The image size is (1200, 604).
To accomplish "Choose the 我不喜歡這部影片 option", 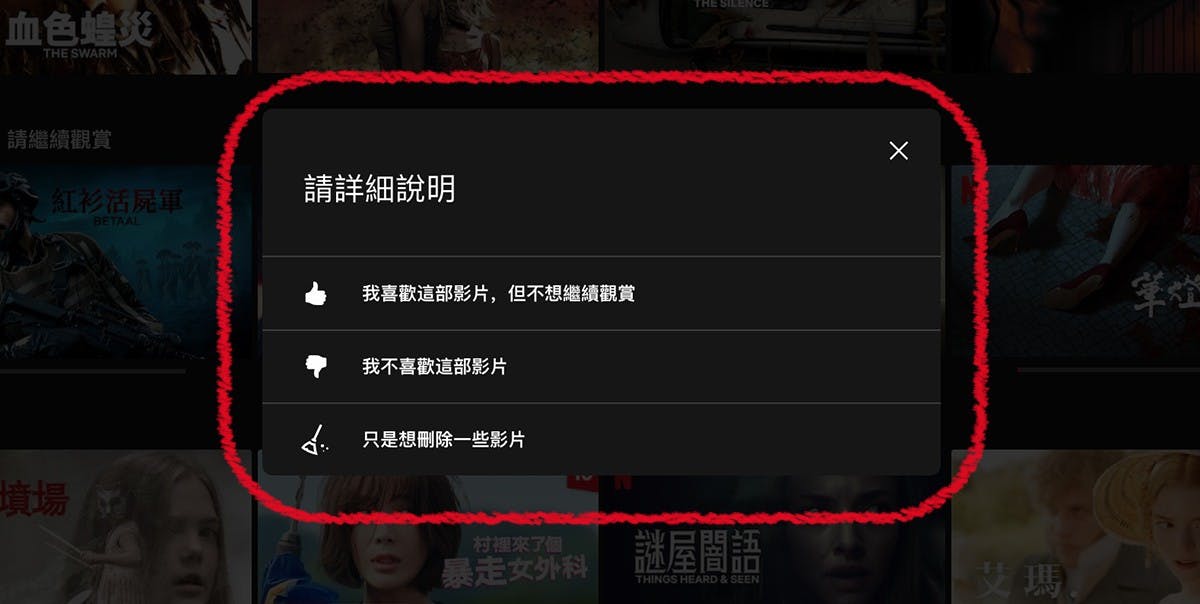I will (601, 367).
